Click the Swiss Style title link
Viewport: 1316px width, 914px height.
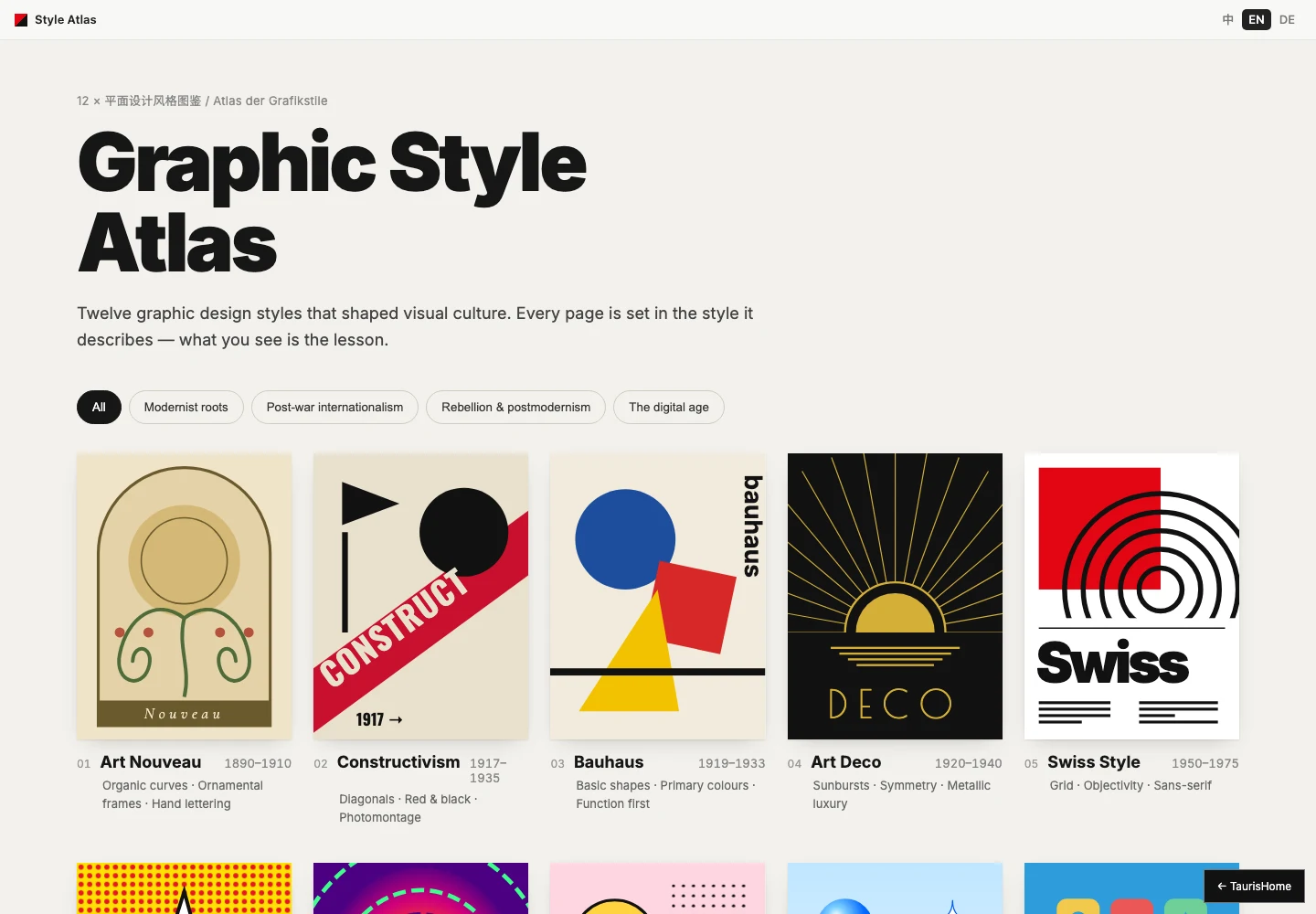click(1094, 762)
